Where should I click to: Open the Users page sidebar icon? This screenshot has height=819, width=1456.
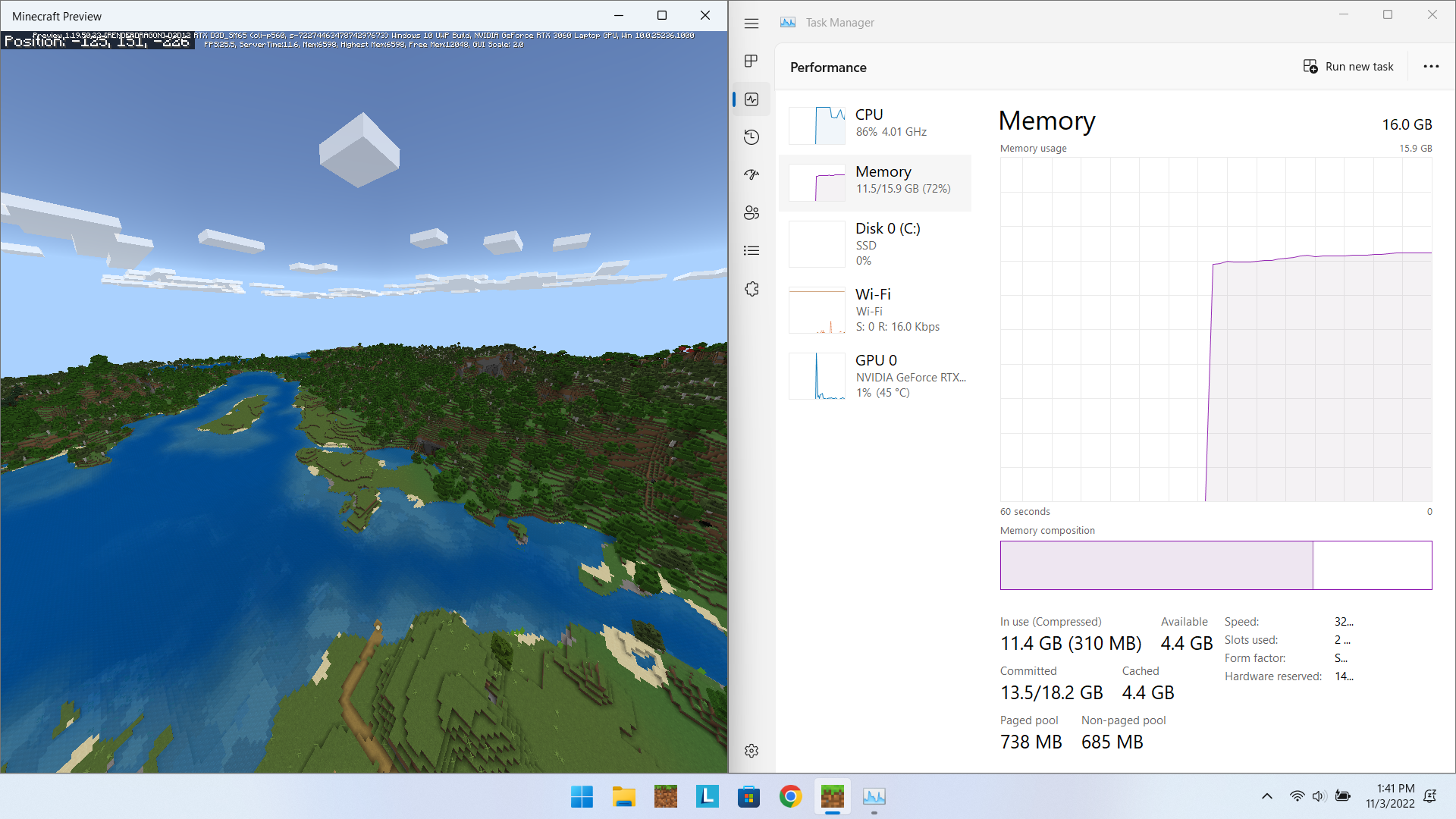pos(752,213)
